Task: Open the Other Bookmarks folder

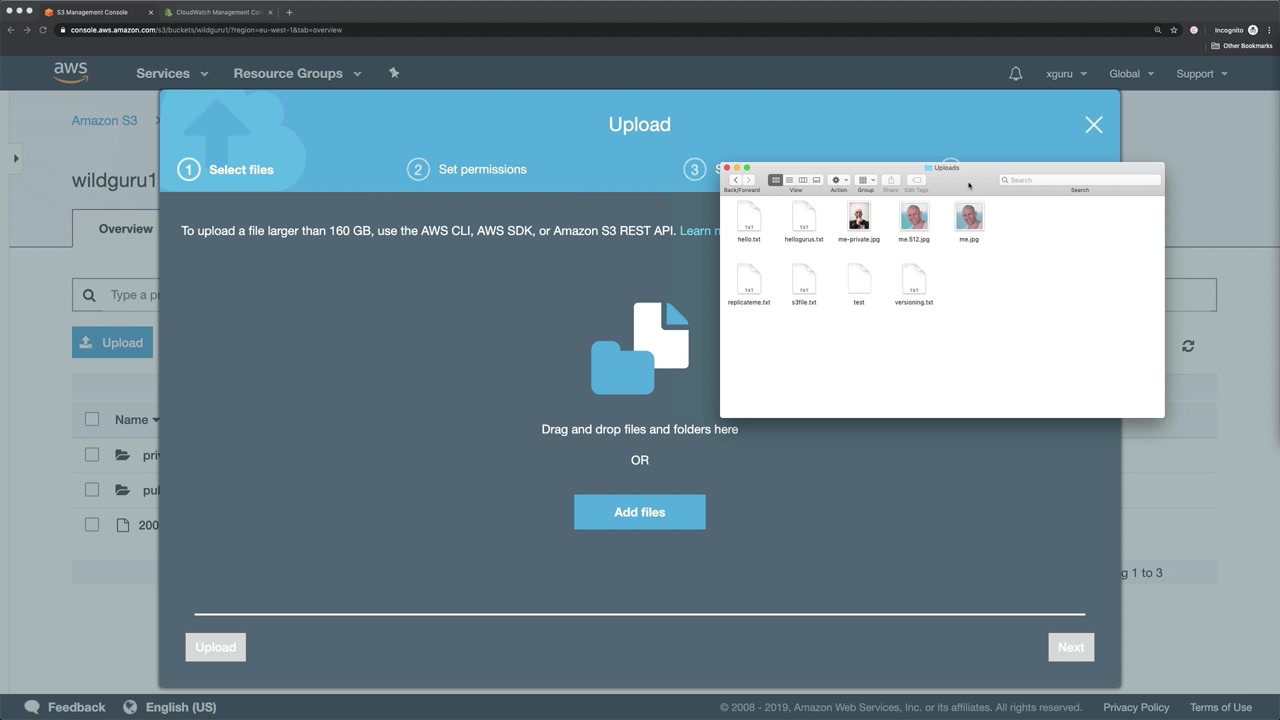Action: (x=1242, y=46)
